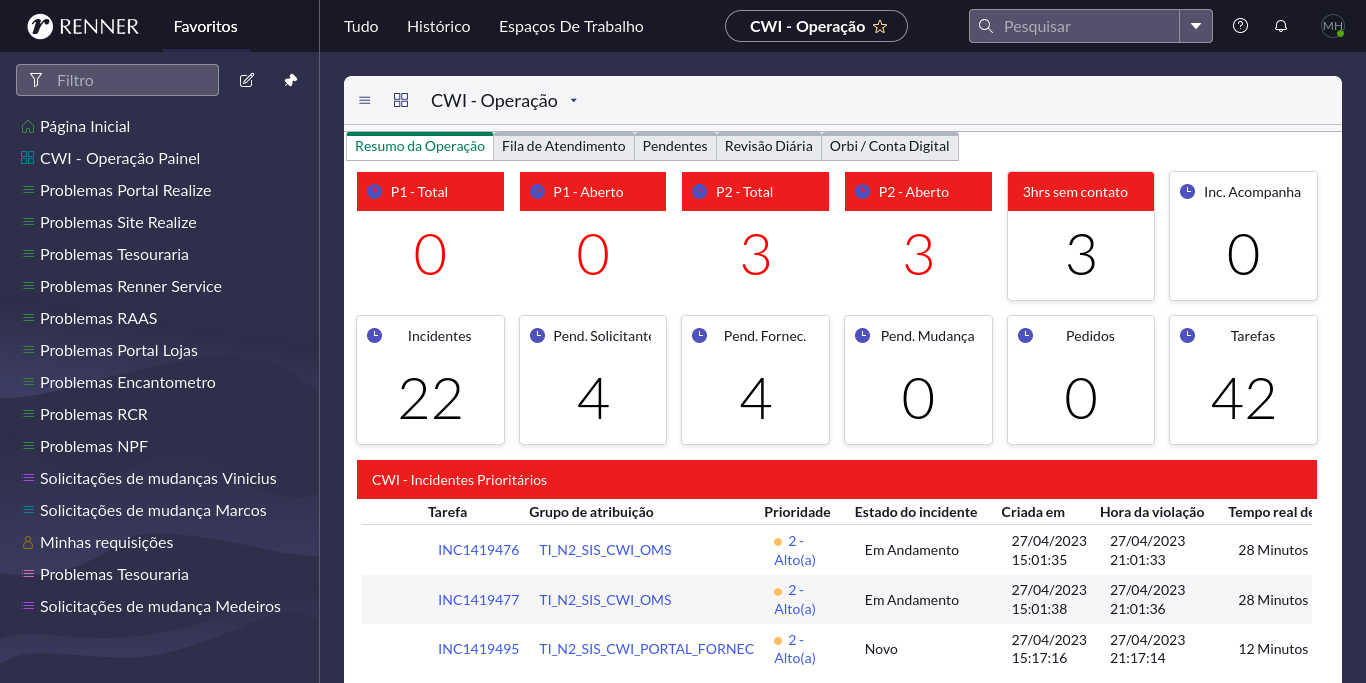The image size is (1366, 683).
Task: Switch to Fila de Atendimento tab
Action: coord(564,146)
